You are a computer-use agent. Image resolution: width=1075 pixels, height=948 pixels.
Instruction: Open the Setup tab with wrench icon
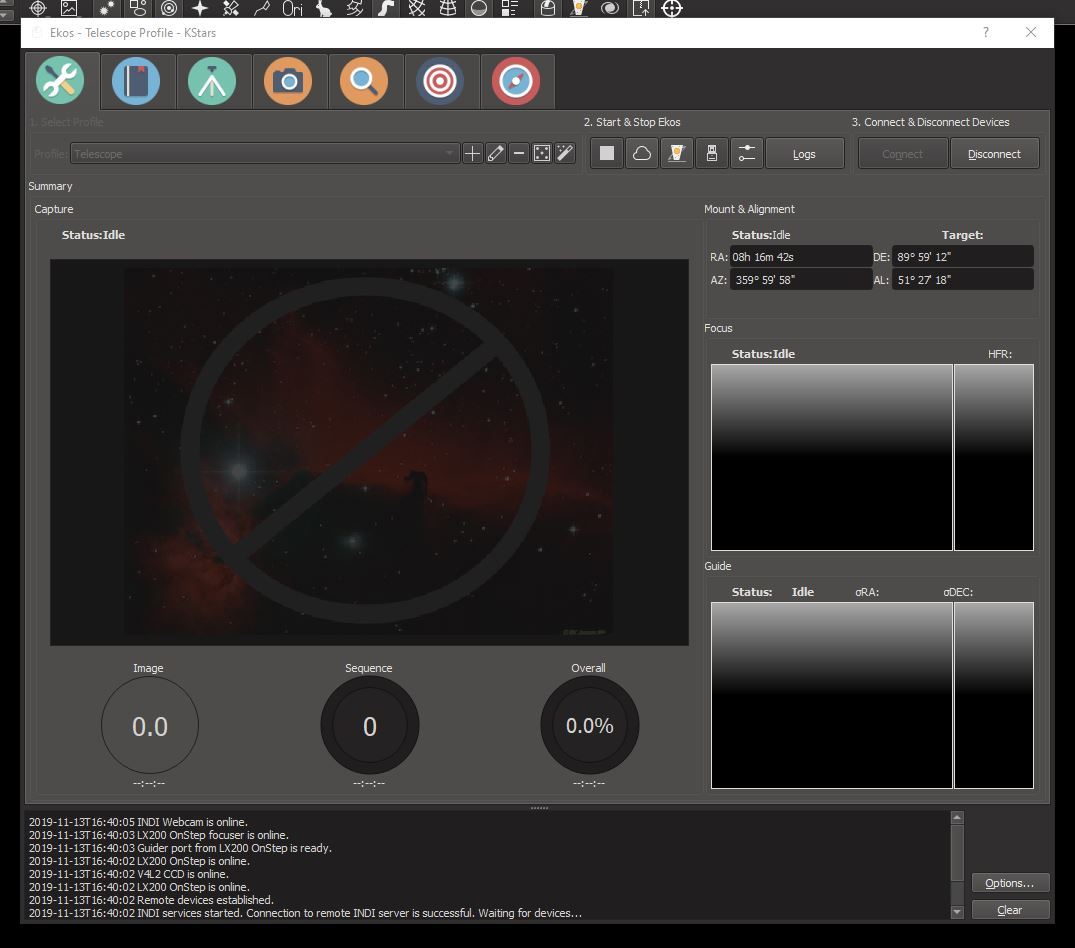point(60,81)
